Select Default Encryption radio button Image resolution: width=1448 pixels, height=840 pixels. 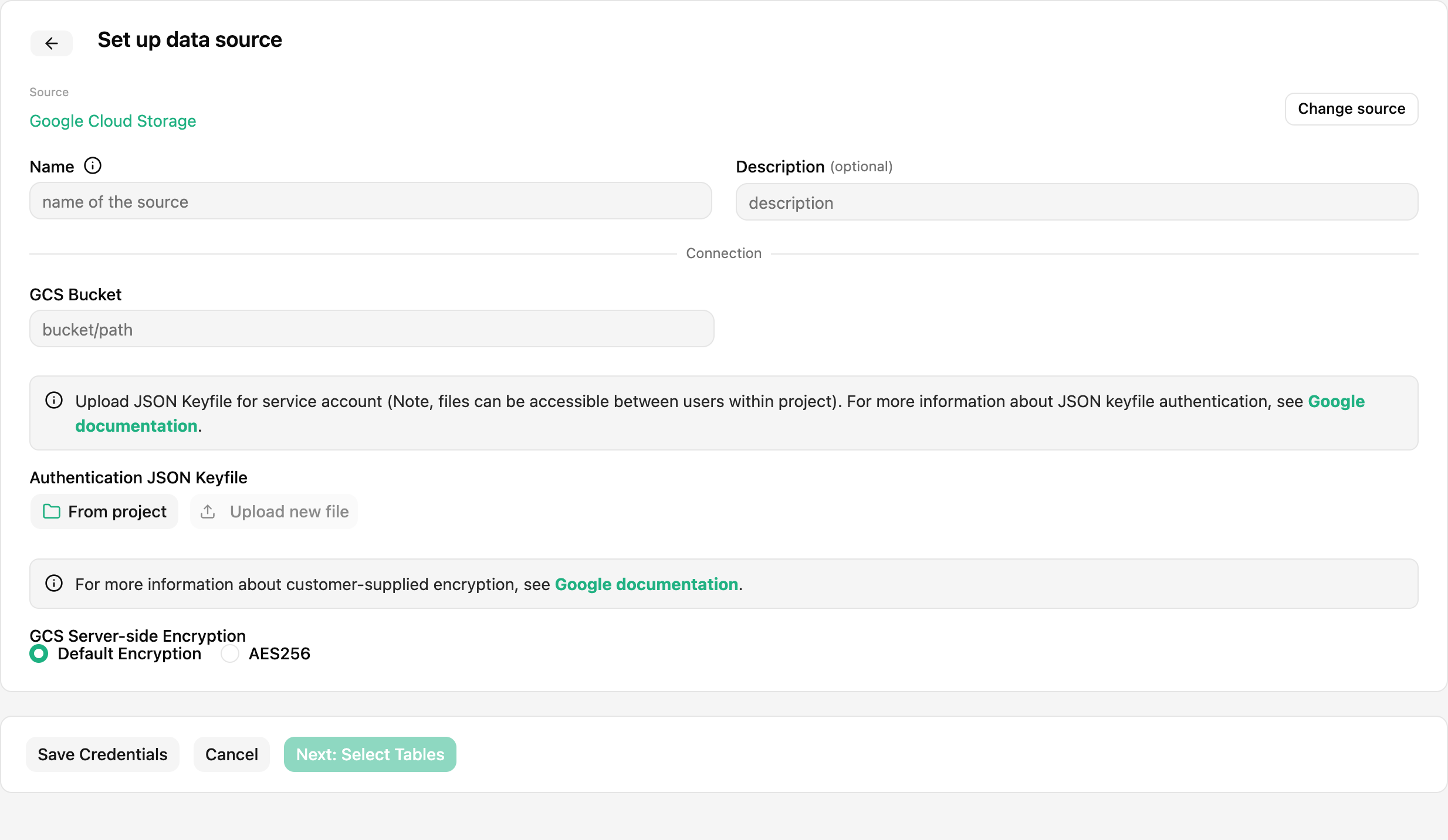[39, 653]
